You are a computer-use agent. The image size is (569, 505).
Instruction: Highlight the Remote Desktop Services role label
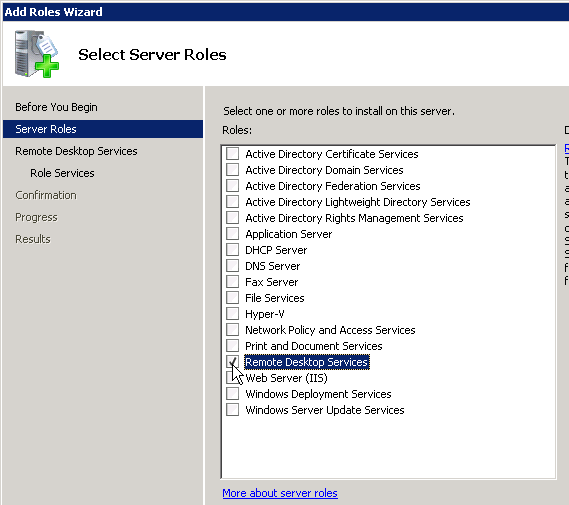(307, 362)
